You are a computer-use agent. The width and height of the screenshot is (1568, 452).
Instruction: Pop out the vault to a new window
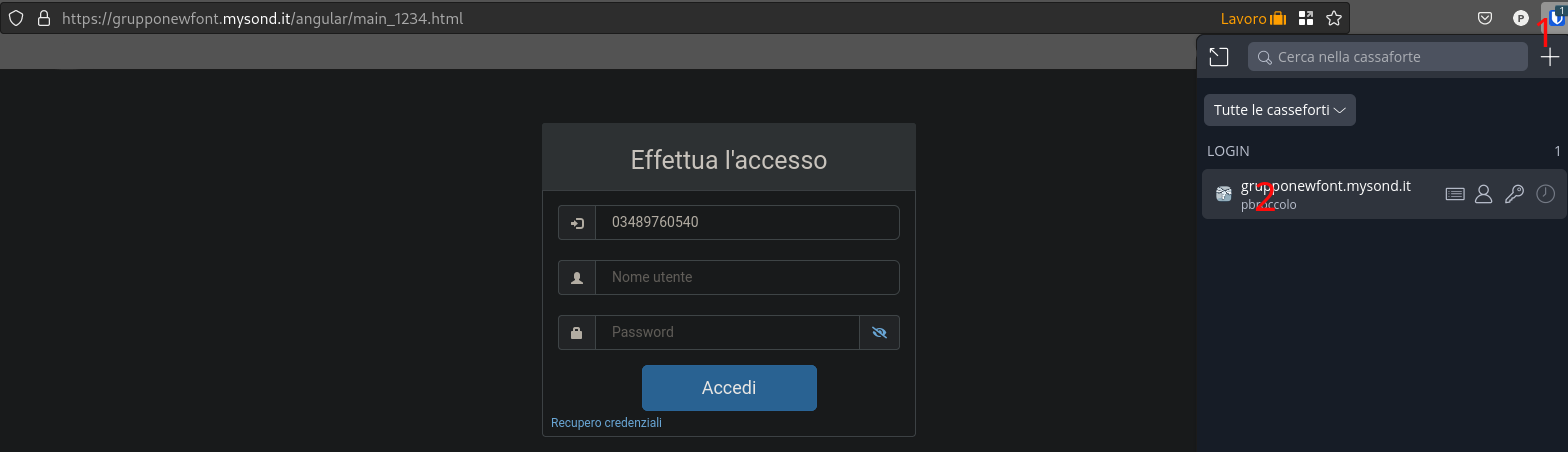pyautogui.click(x=1218, y=57)
